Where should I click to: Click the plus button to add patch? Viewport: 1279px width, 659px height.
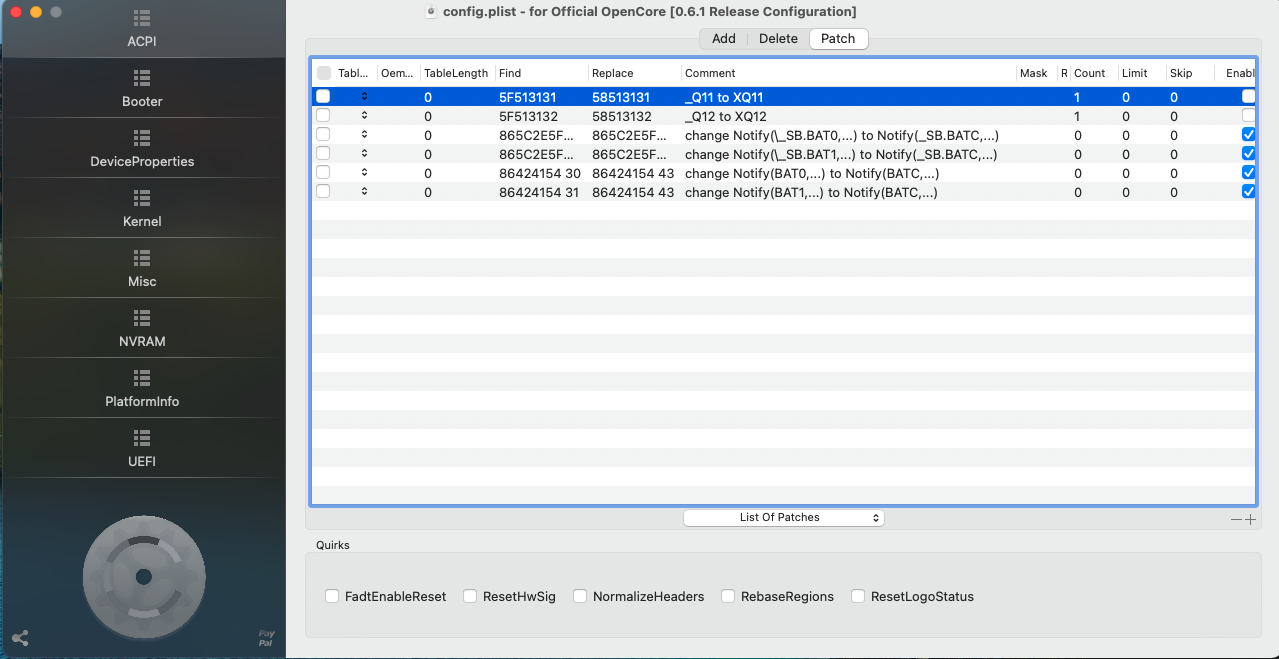(x=1250, y=520)
